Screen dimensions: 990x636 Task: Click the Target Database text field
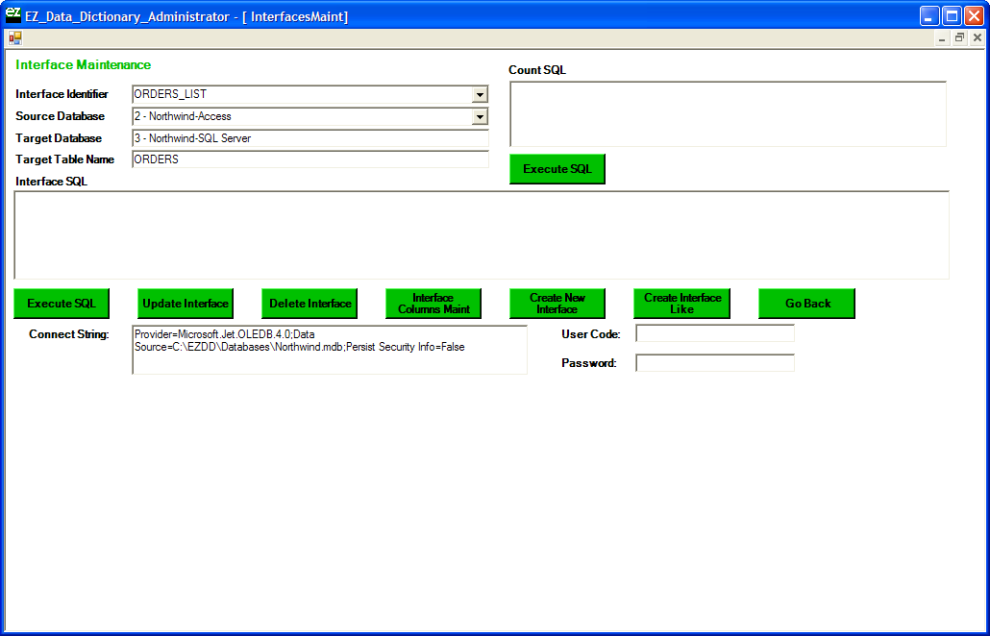click(x=310, y=139)
